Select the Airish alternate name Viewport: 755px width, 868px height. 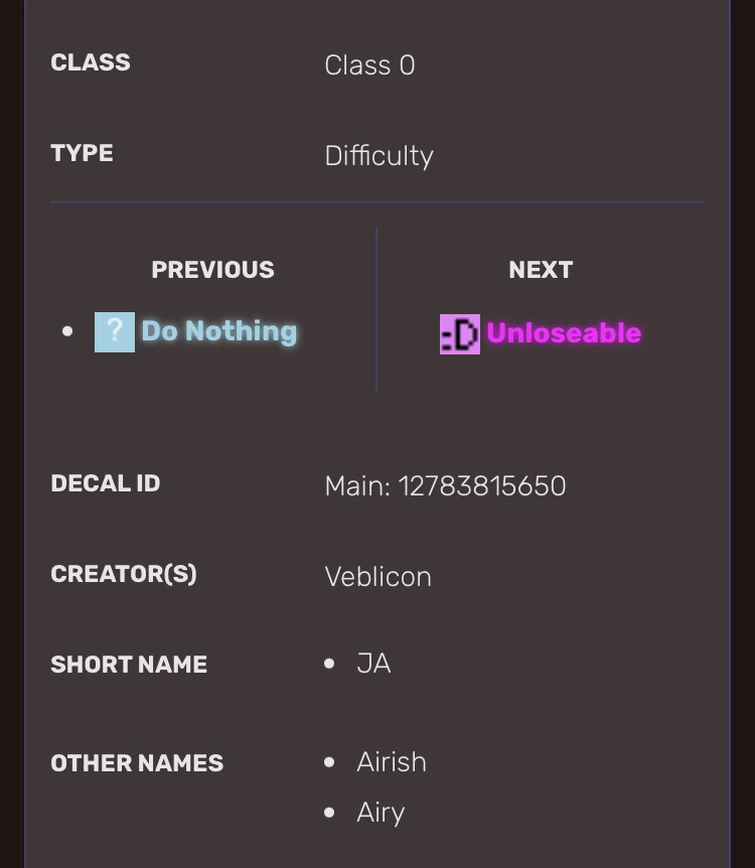[x=391, y=762]
